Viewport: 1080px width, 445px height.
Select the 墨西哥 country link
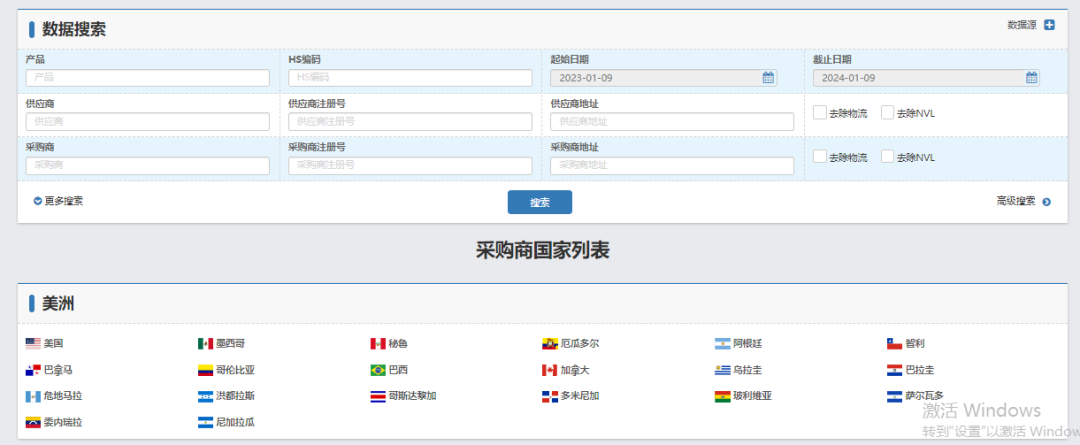(x=230, y=343)
